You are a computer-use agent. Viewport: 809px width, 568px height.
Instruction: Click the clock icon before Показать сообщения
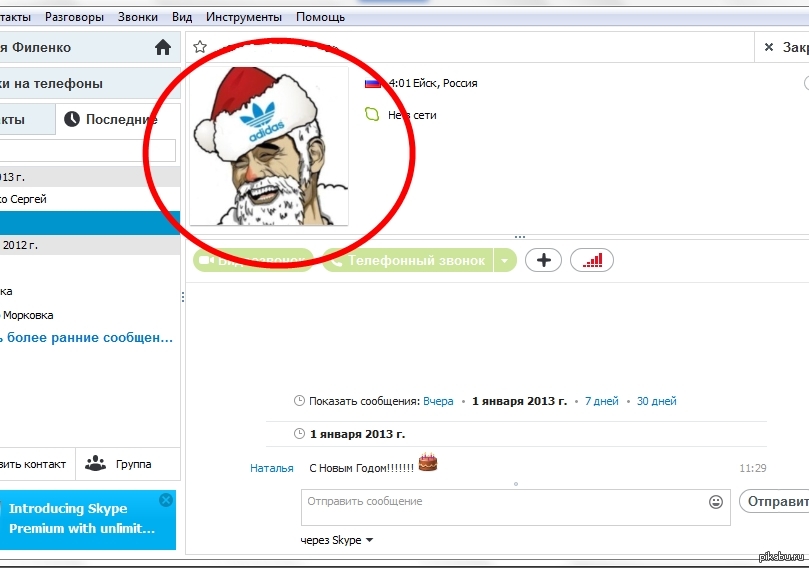[299, 401]
